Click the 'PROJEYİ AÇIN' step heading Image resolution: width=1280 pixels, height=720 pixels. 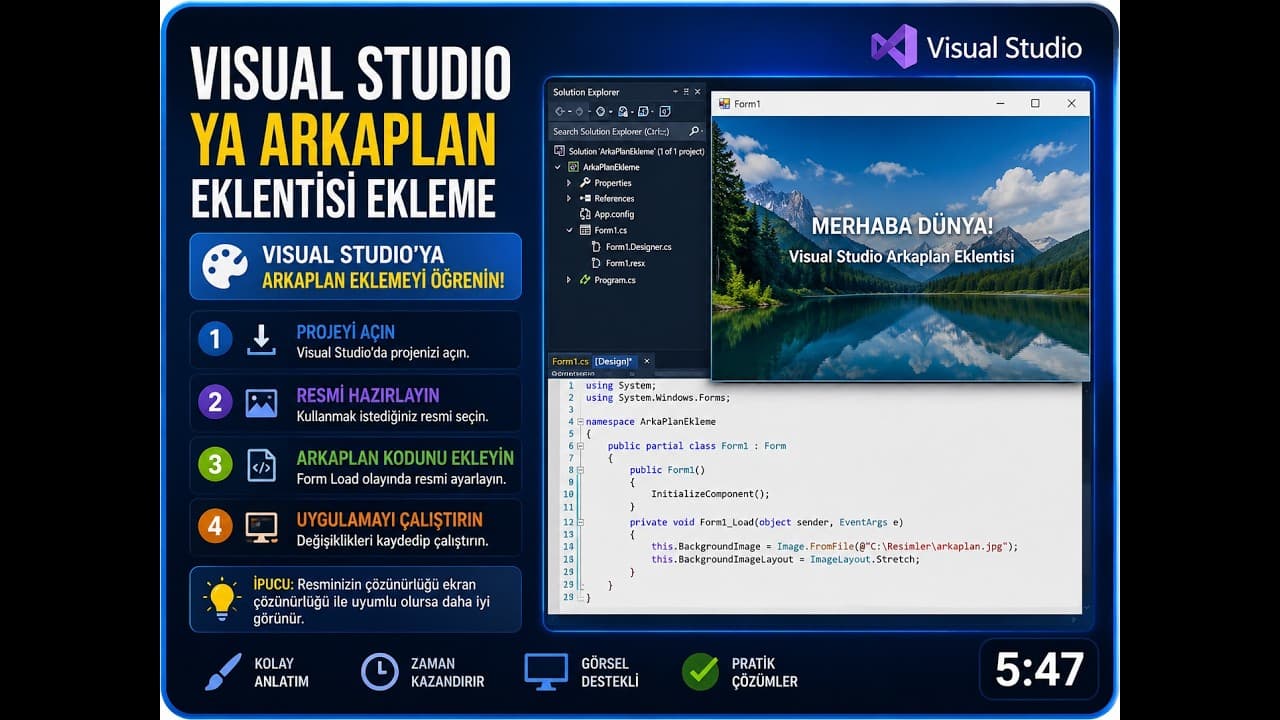tap(346, 332)
